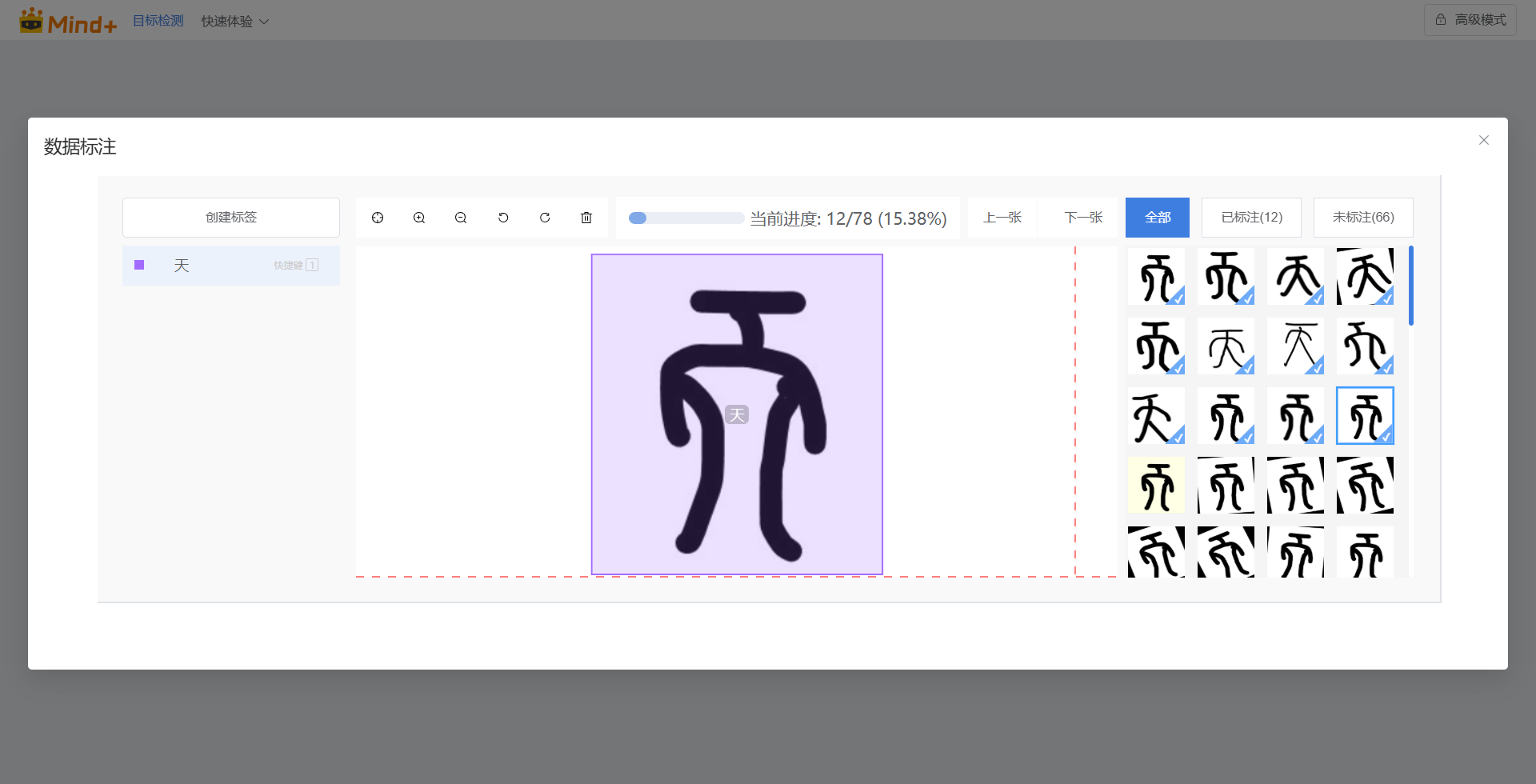This screenshot has height=784, width=1536.
Task: Click the lock icon beside 高级模式
Action: point(1442,19)
